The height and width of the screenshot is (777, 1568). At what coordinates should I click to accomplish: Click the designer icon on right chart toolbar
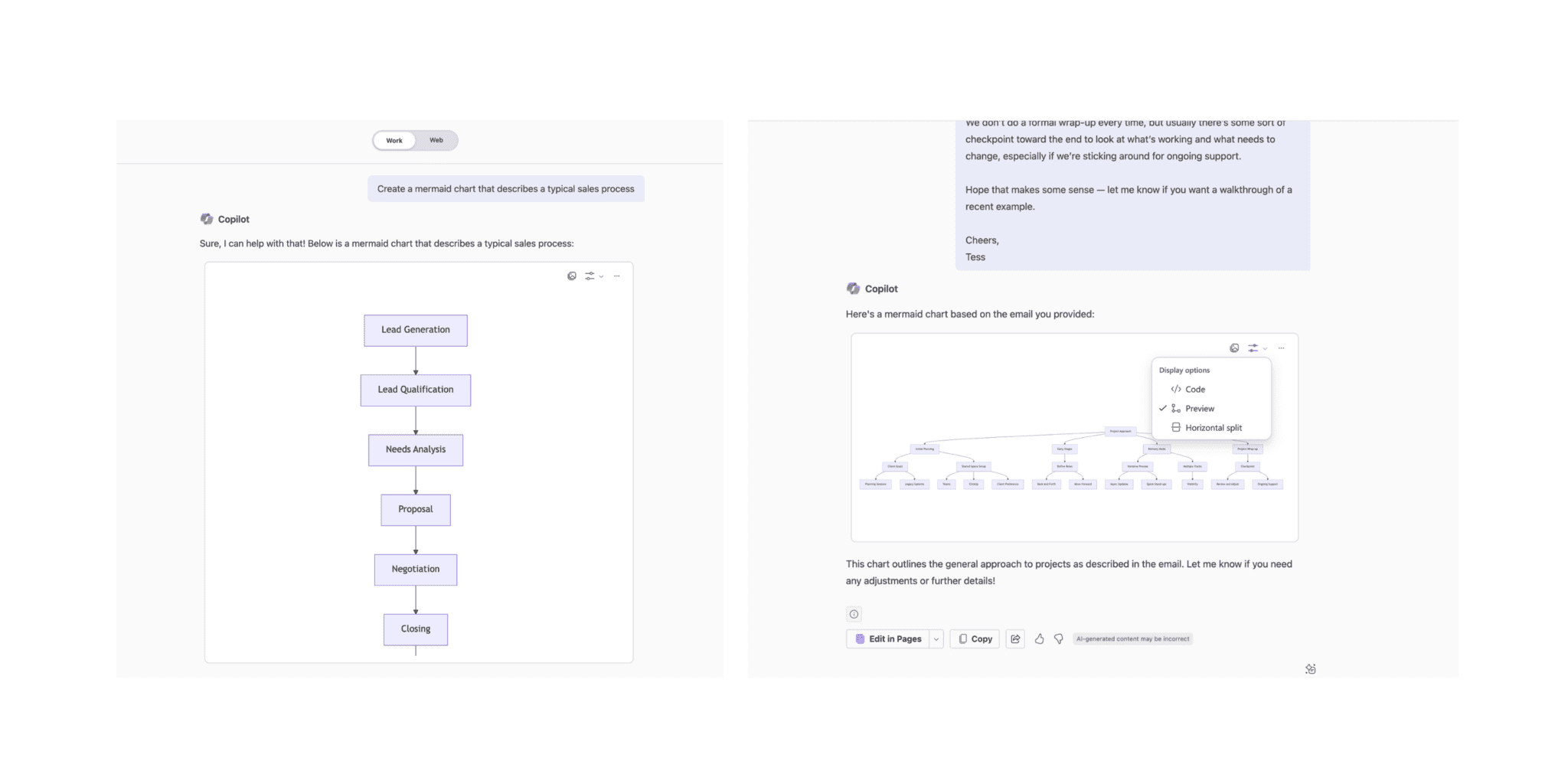point(1234,348)
